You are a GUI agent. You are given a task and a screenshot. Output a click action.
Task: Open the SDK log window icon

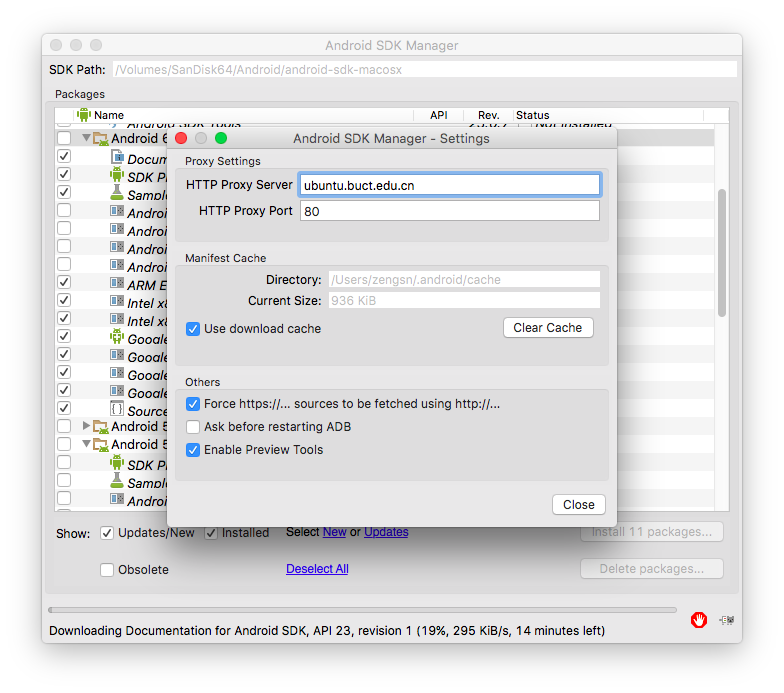point(728,620)
